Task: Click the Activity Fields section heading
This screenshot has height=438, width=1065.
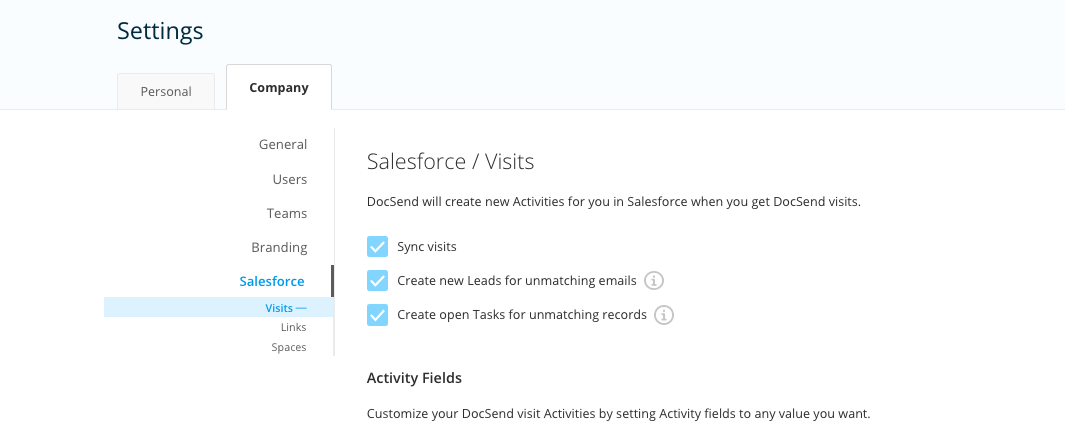Action: pos(414,378)
